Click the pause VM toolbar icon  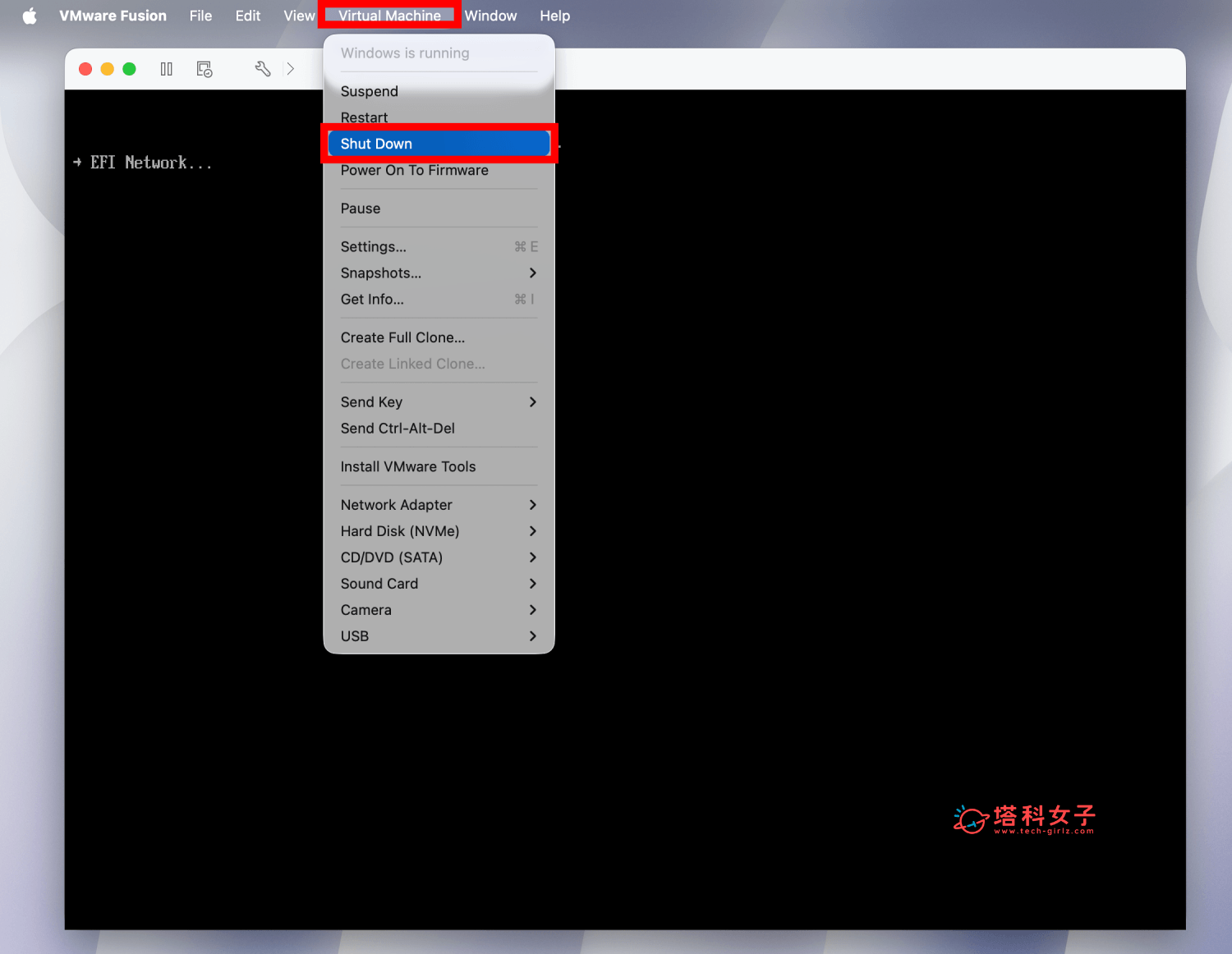tap(167, 69)
